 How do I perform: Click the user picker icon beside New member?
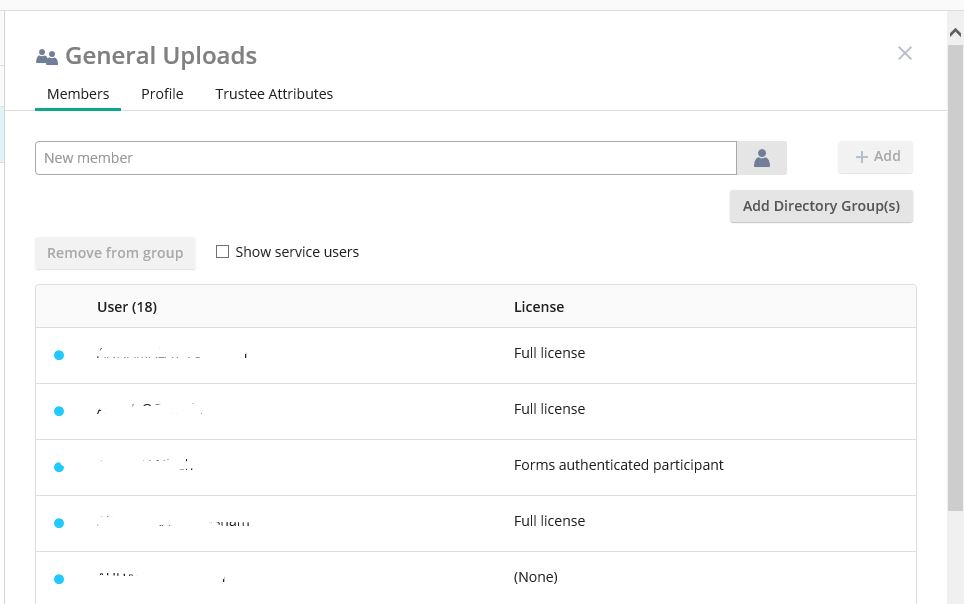click(x=761, y=158)
